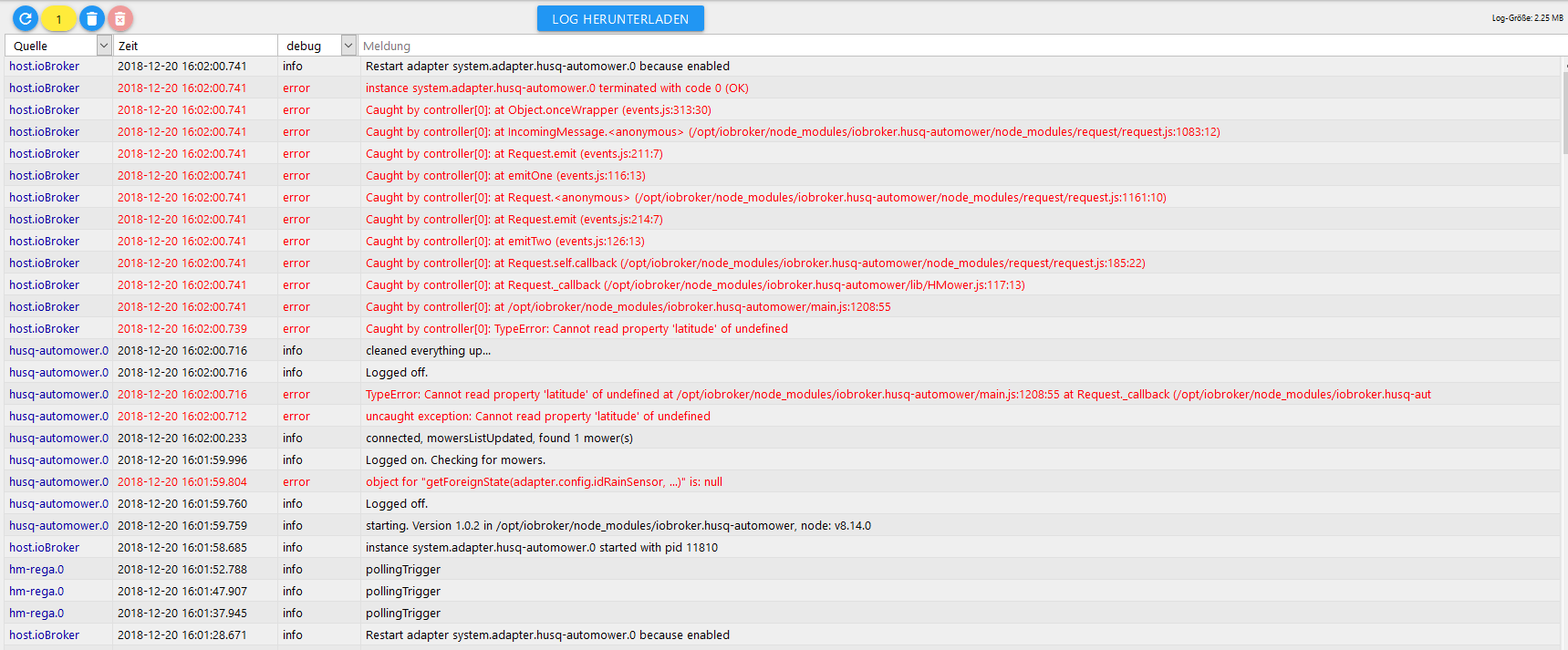Click husq-automower.0 source at 16:01:59.759

pos(58,526)
